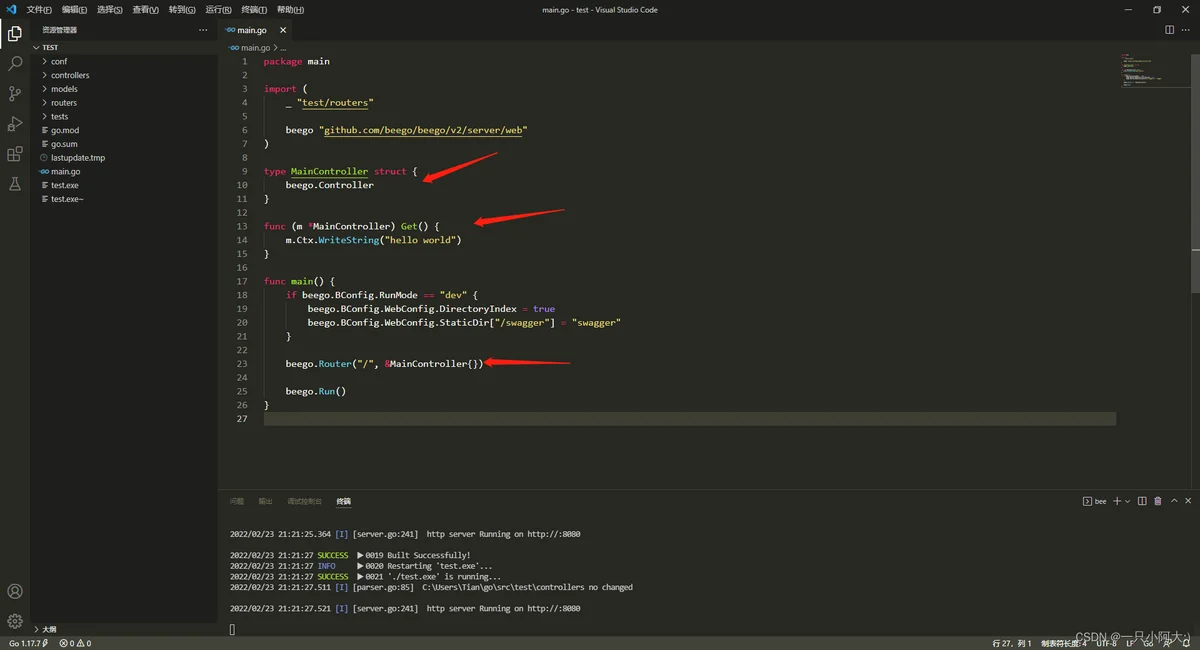The height and width of the screenshot is (650, 1200).
Task: Place cursor on empty line 27
Action: coord(690,419)
